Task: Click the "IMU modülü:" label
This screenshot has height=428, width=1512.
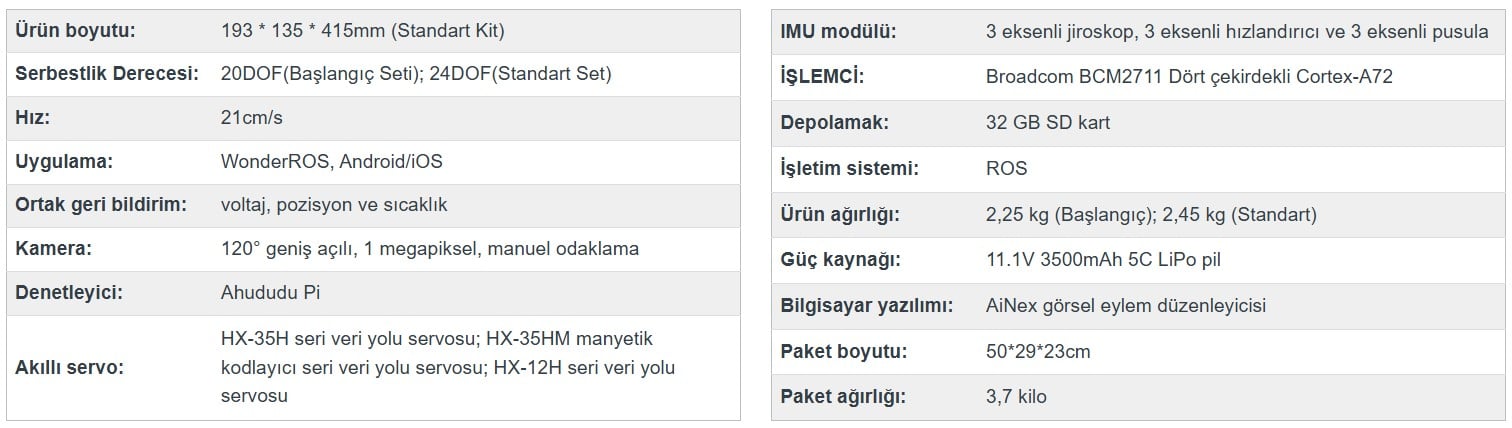Action: click(838, 31)
